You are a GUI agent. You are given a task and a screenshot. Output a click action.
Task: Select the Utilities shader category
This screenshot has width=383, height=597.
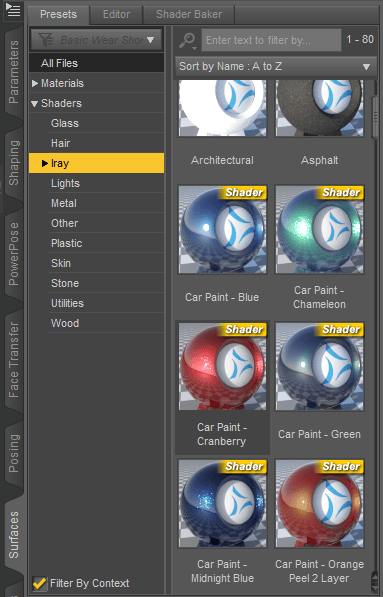[107, 303]
